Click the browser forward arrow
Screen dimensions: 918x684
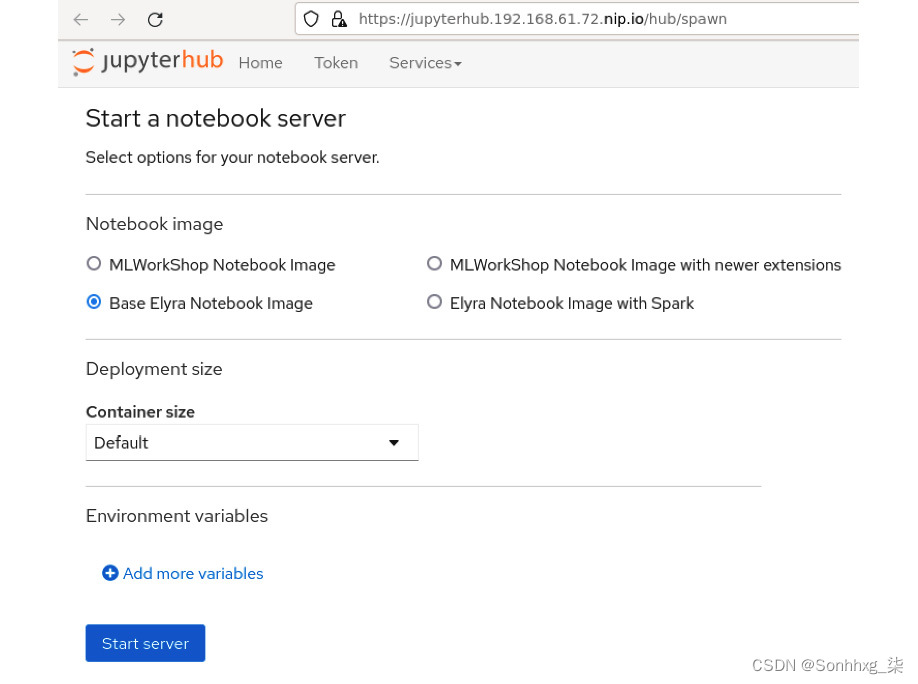click(x=118, y=19)
